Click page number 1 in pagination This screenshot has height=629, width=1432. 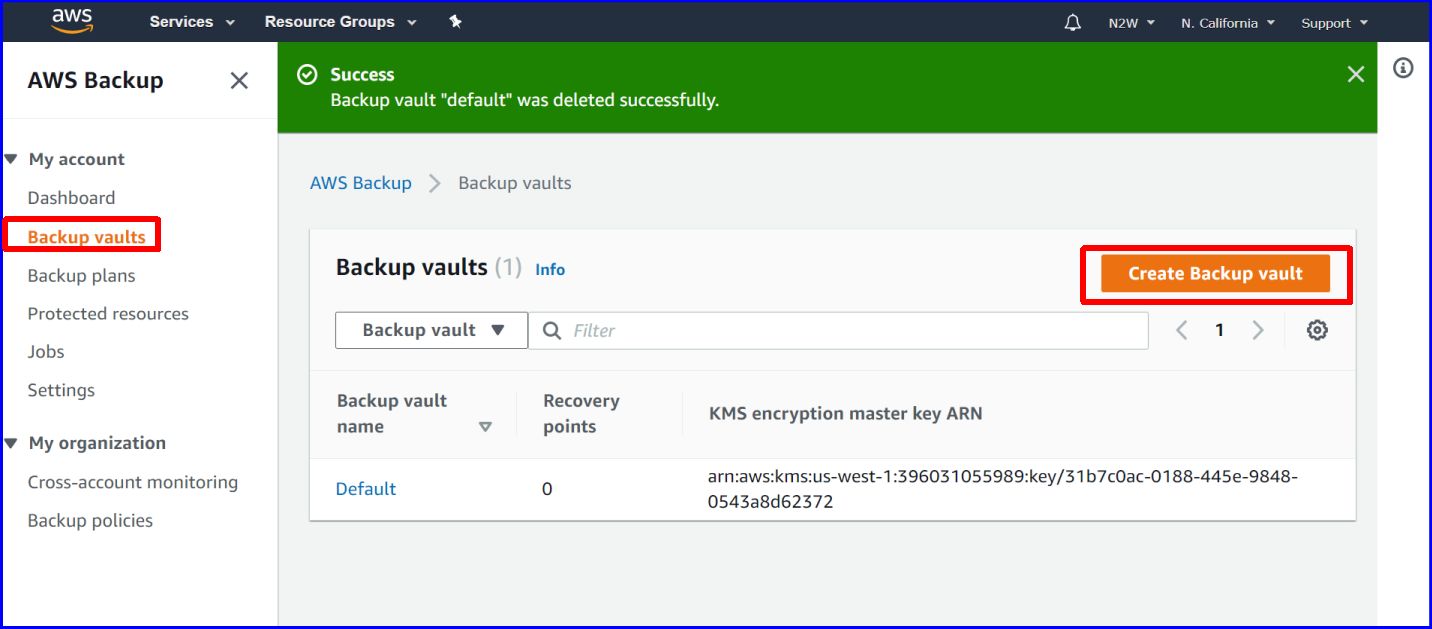(1219, 330)
